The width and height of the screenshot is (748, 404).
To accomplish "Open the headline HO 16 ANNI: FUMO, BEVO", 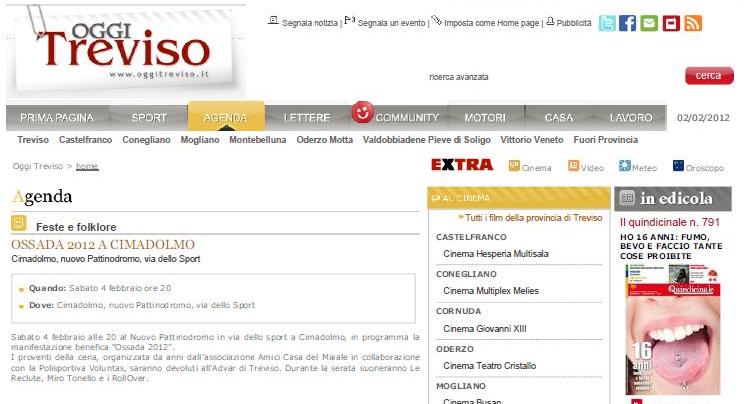I will pyautogui.click(x=671, y=246).
